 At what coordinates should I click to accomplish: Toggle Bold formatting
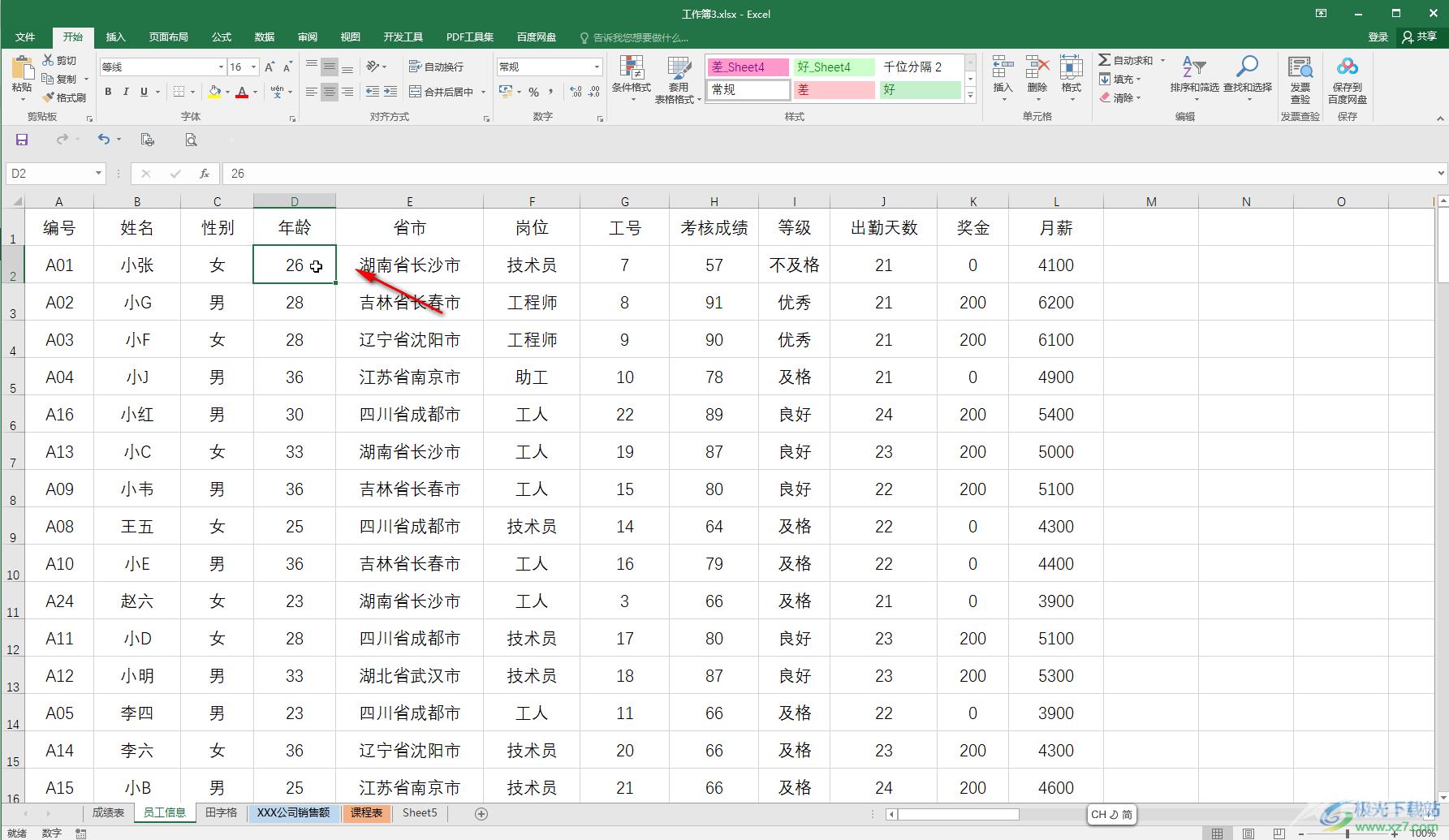point(108,92)
